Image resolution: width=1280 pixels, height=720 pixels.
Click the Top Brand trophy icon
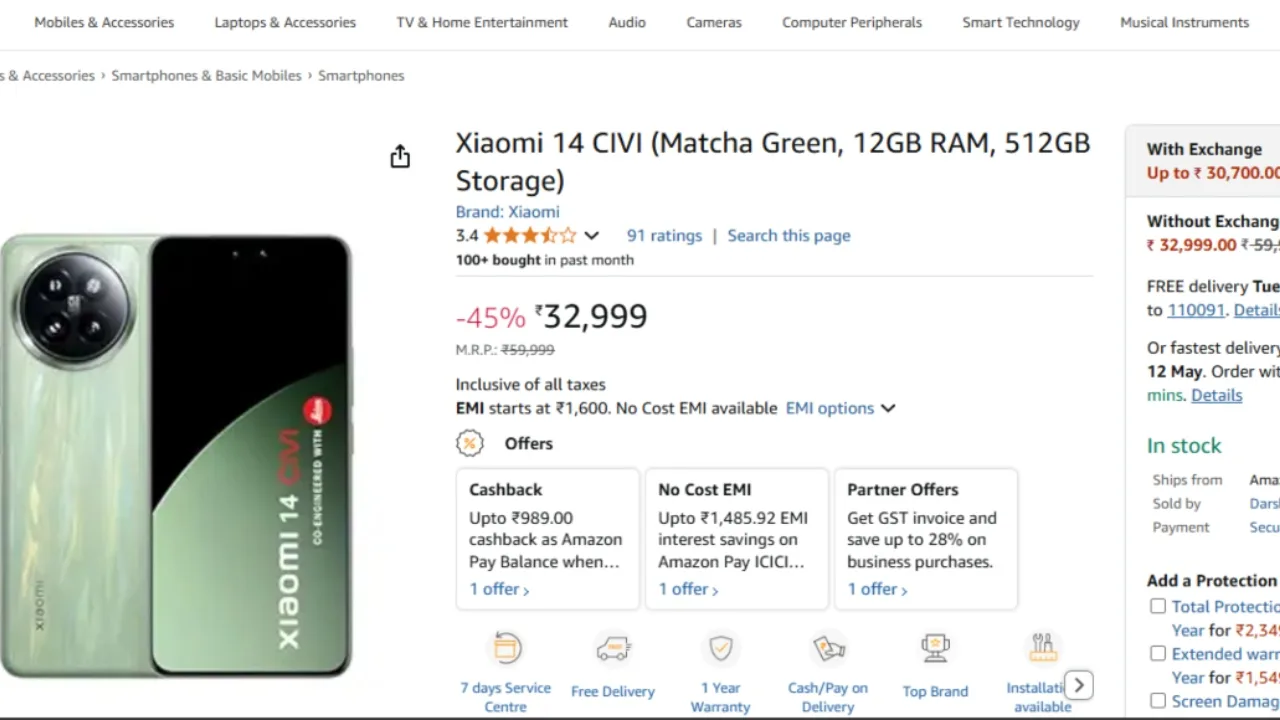[935, 648]
